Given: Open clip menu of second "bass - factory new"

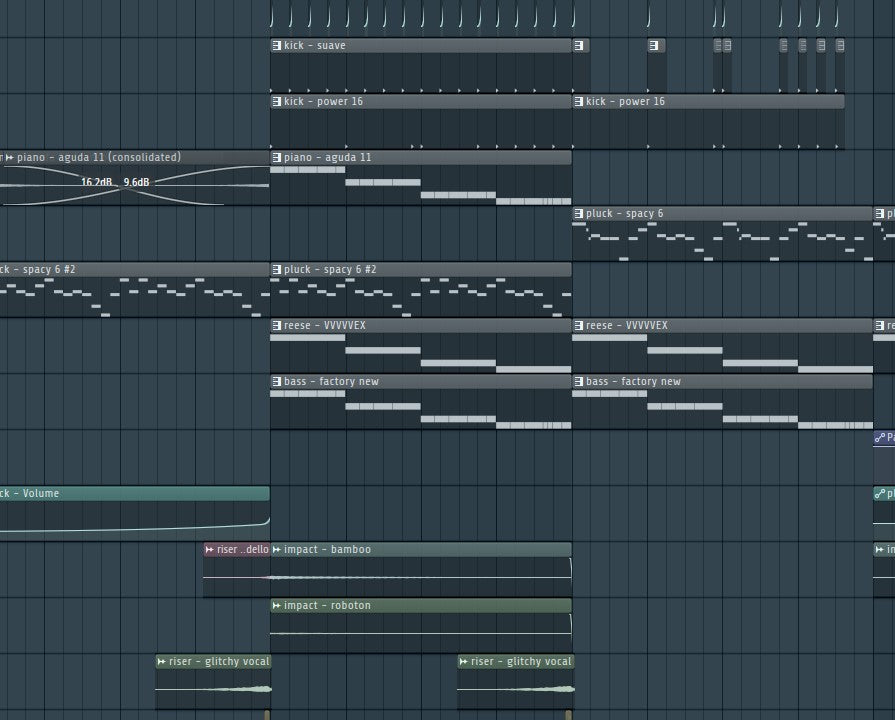Looking at the screenshot, I should pyautogui.click(x=579, y=382).
